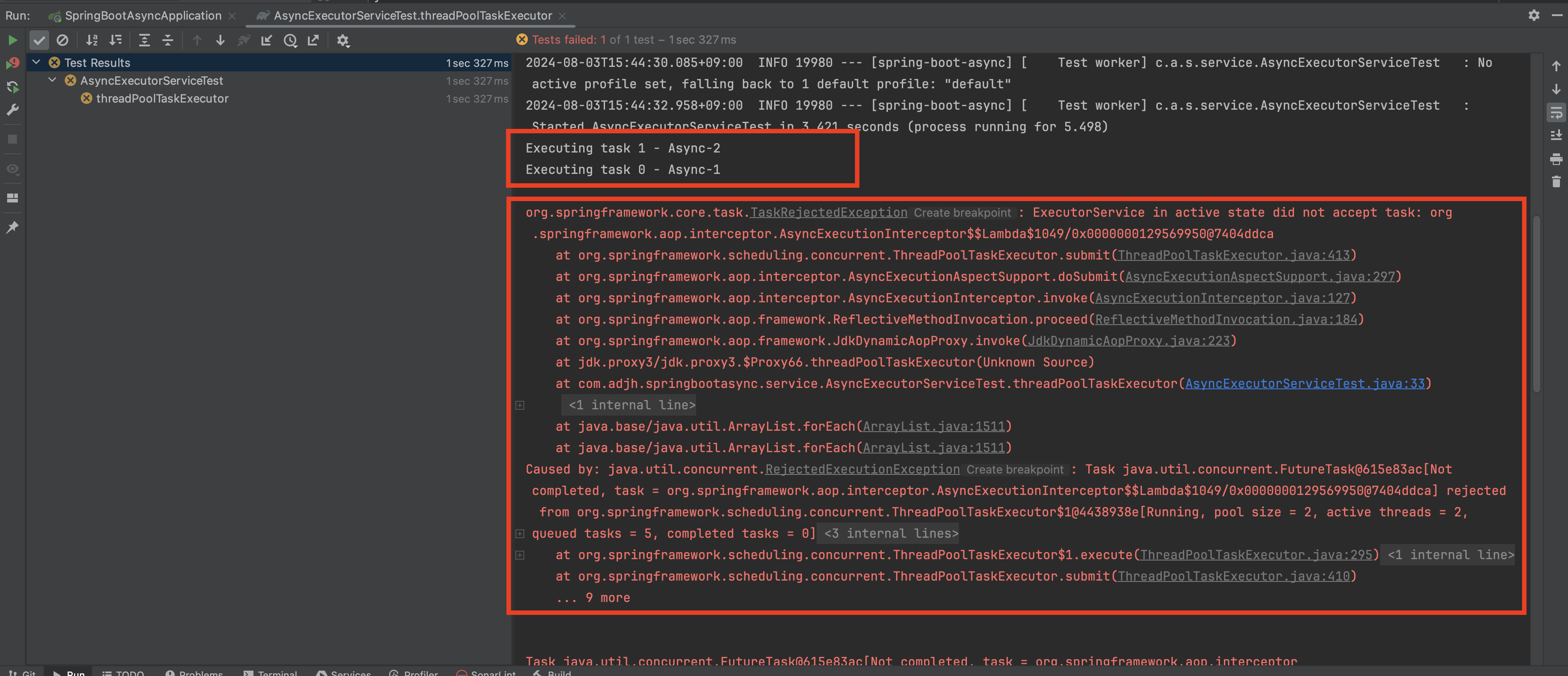Click Export Test Results icon
1568x676 pixels.
(314, 40)
